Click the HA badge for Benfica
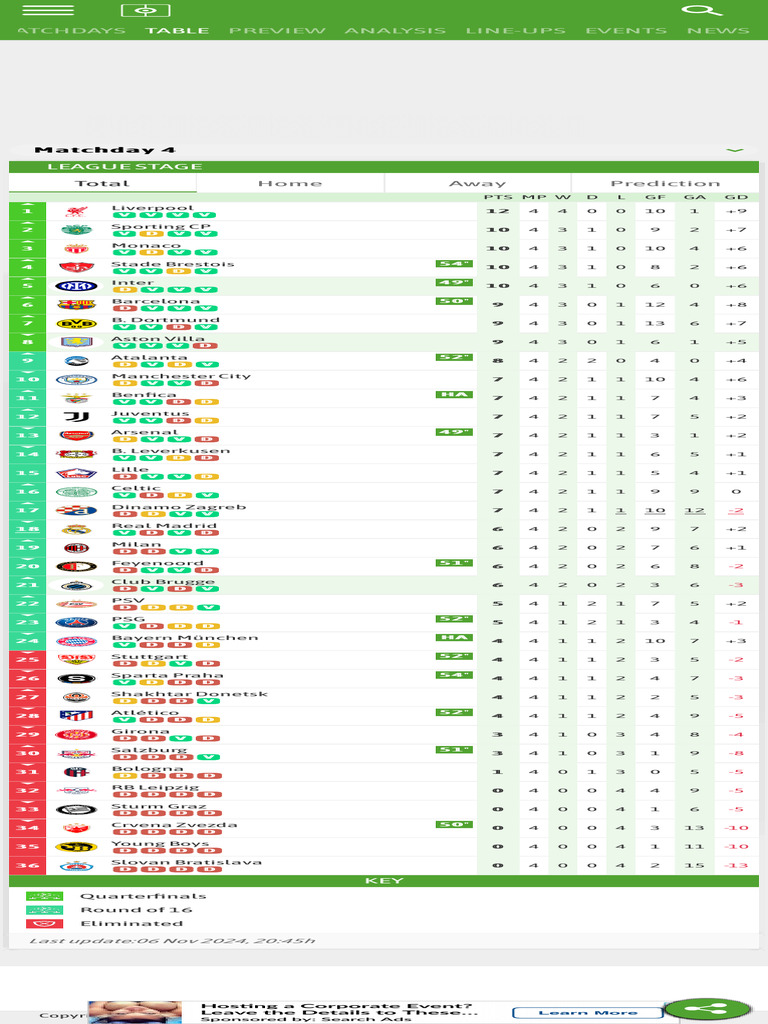Viewport: 768px width, 1024px height. coord(454,394)
